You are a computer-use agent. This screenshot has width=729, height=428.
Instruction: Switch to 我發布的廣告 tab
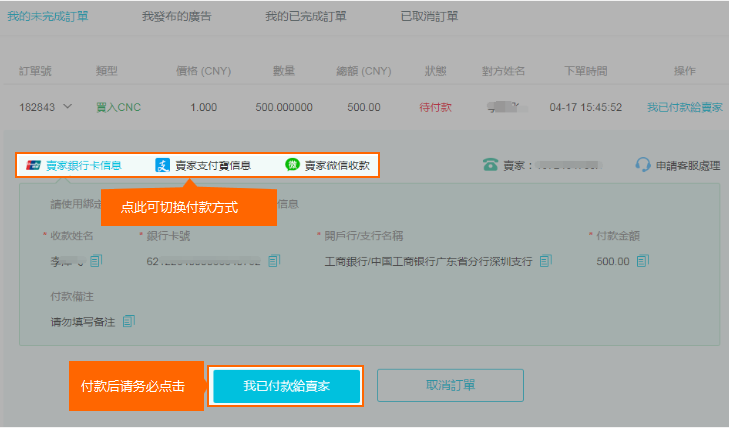(x=177, y=16)
